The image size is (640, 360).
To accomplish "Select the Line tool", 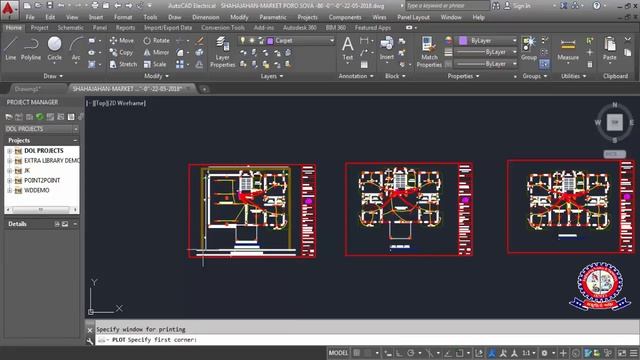I will tap(11, 48).
